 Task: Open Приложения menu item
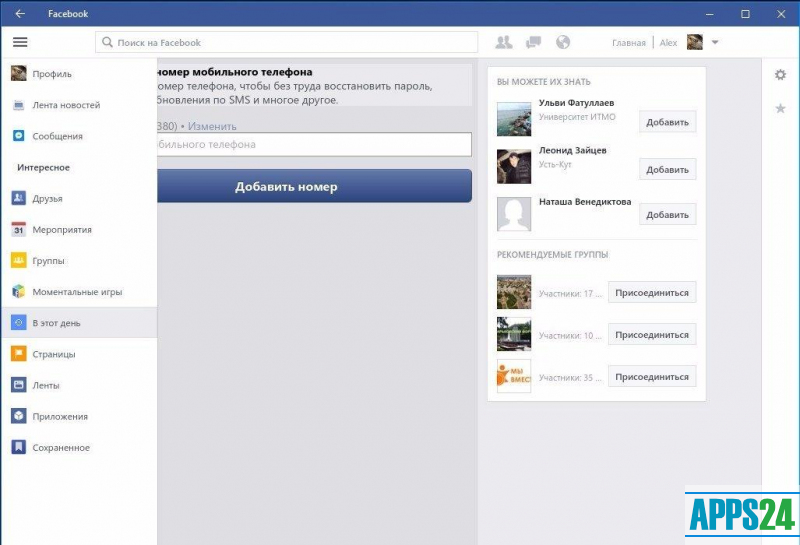click(79, 416)
